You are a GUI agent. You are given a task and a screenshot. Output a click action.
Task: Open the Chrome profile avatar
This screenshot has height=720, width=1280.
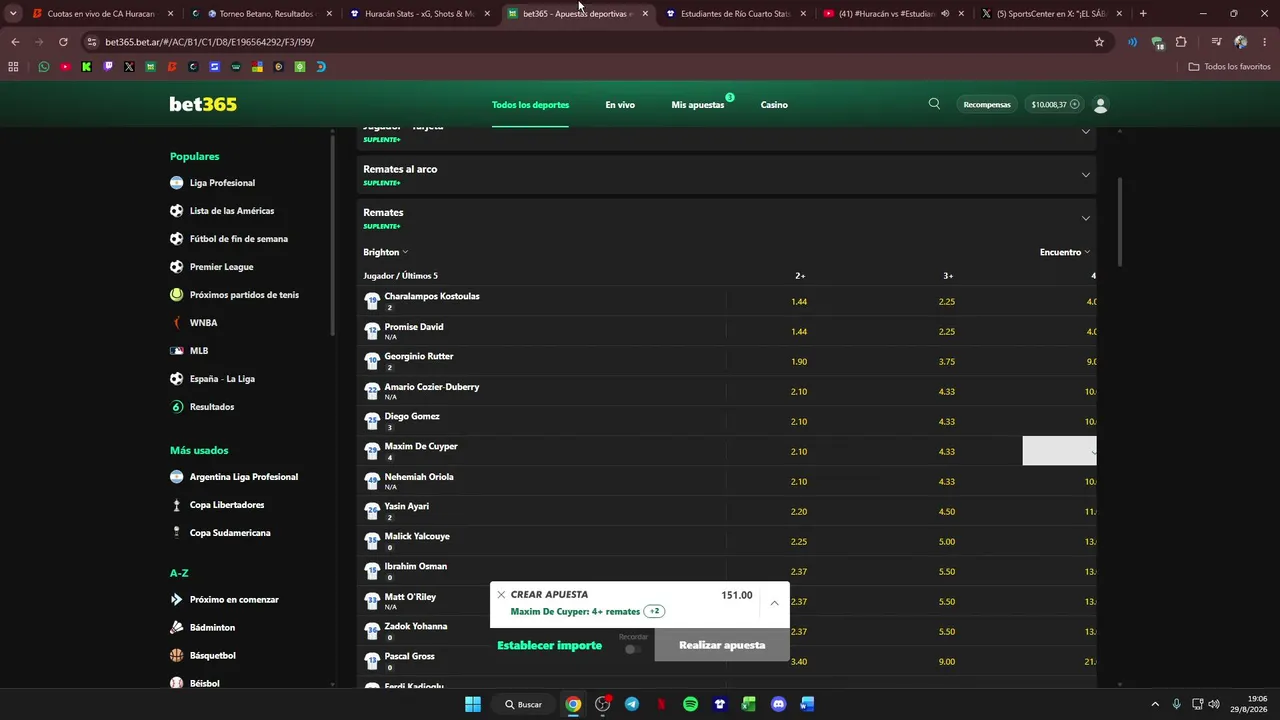click(x=1240, y=42)
